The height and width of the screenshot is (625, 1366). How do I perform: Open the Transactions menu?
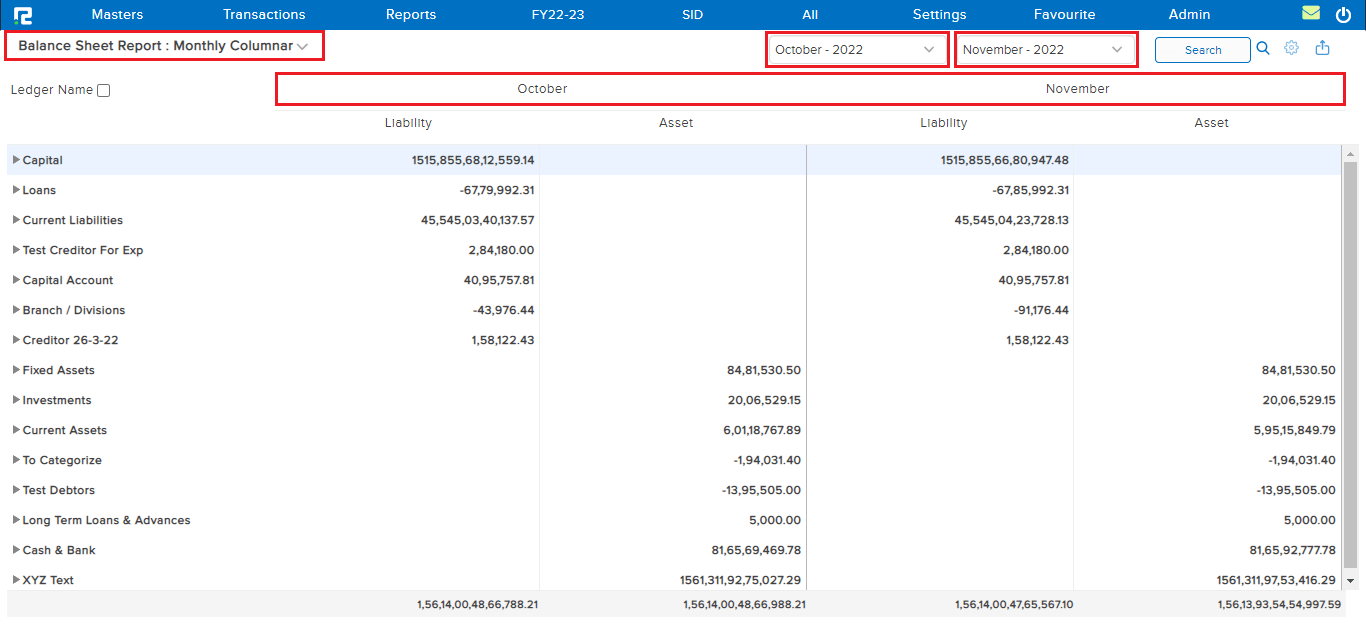(264, 15)
